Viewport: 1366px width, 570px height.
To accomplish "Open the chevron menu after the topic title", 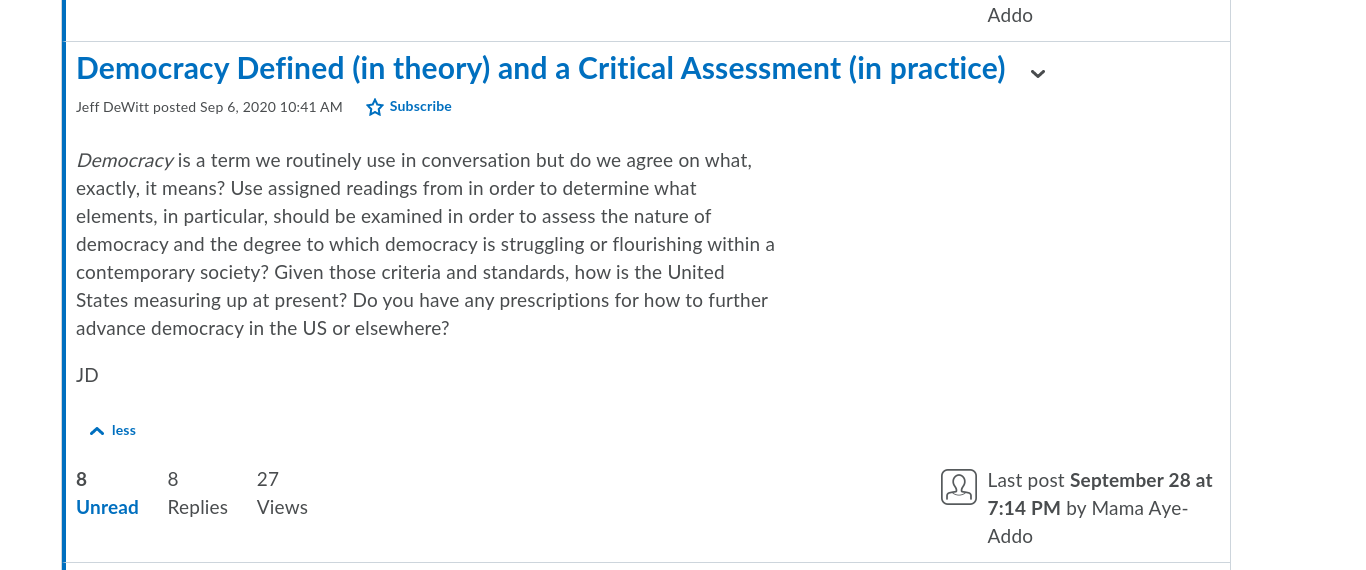I will pyautogui.click(x=1038, y=73).
